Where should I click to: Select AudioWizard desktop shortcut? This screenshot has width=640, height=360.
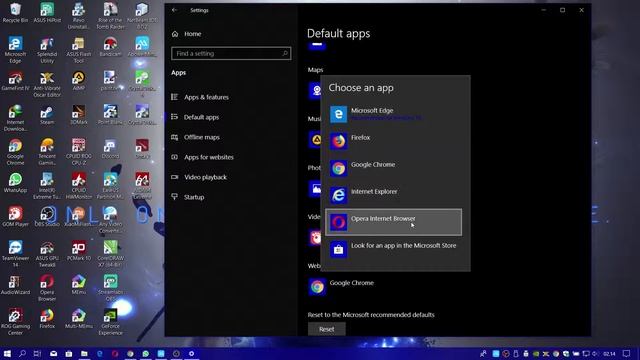tap(15, 284)
